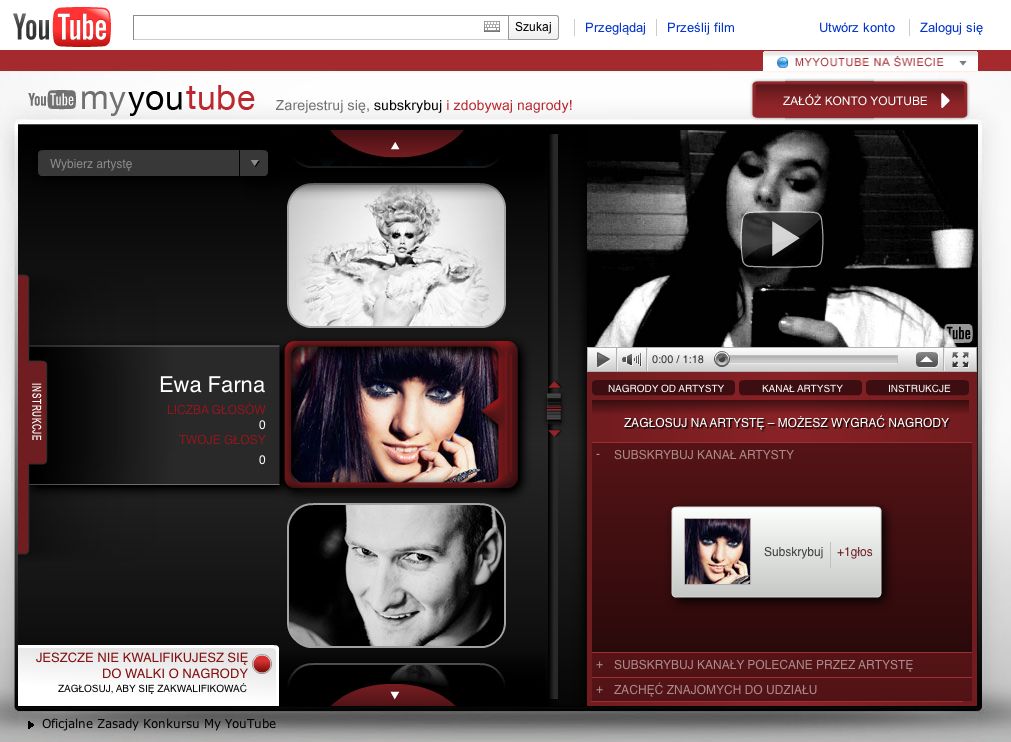Viewport: 1011px width, 742px height.
Task: Click the Szukaj search button
Action: (533, 27)
